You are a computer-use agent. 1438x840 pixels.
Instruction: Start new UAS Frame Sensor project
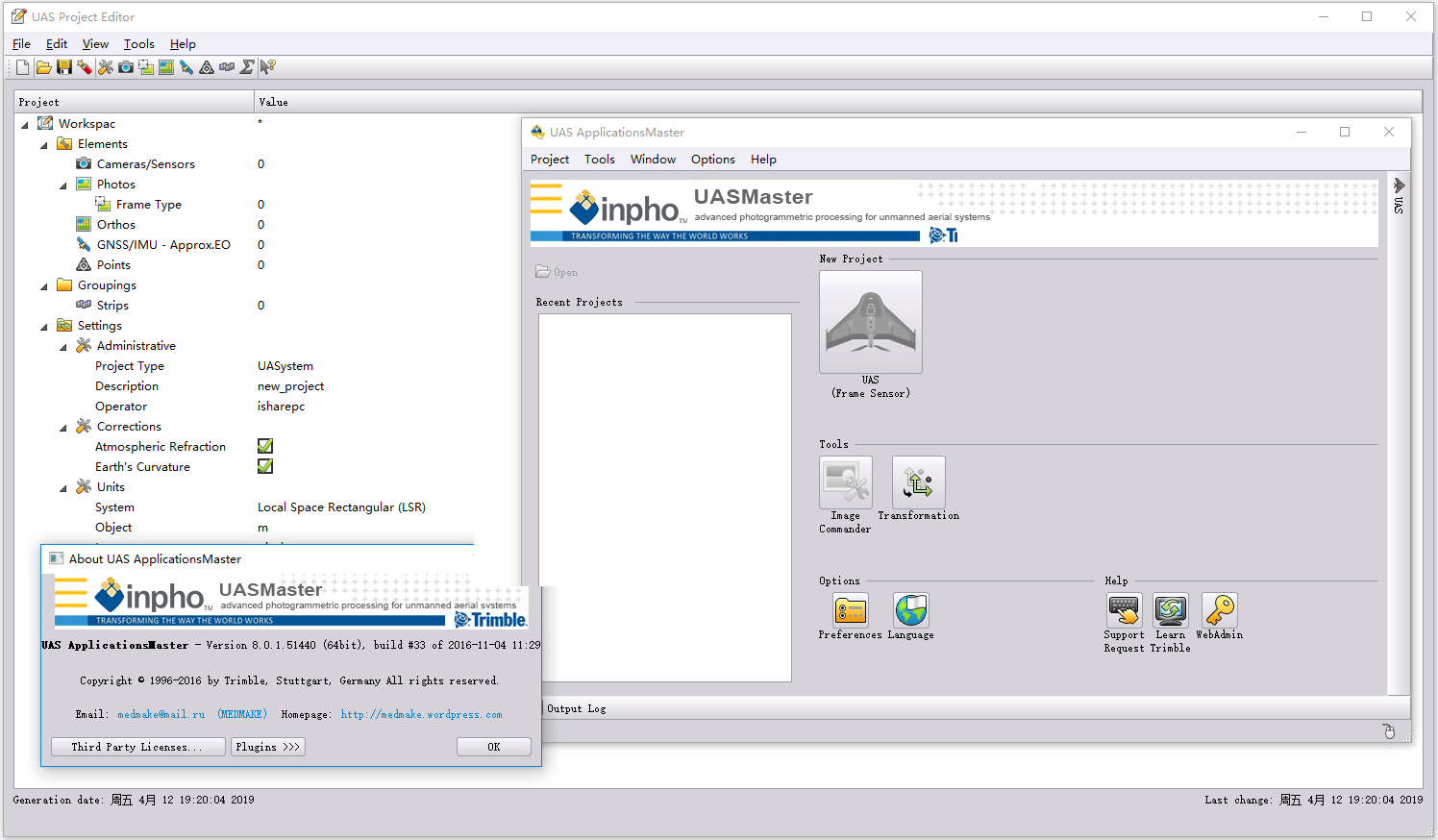tap(871, 322)
